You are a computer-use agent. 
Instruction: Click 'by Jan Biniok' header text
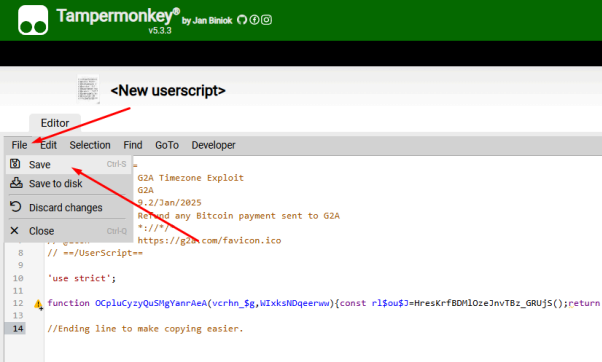pos(207,21)
